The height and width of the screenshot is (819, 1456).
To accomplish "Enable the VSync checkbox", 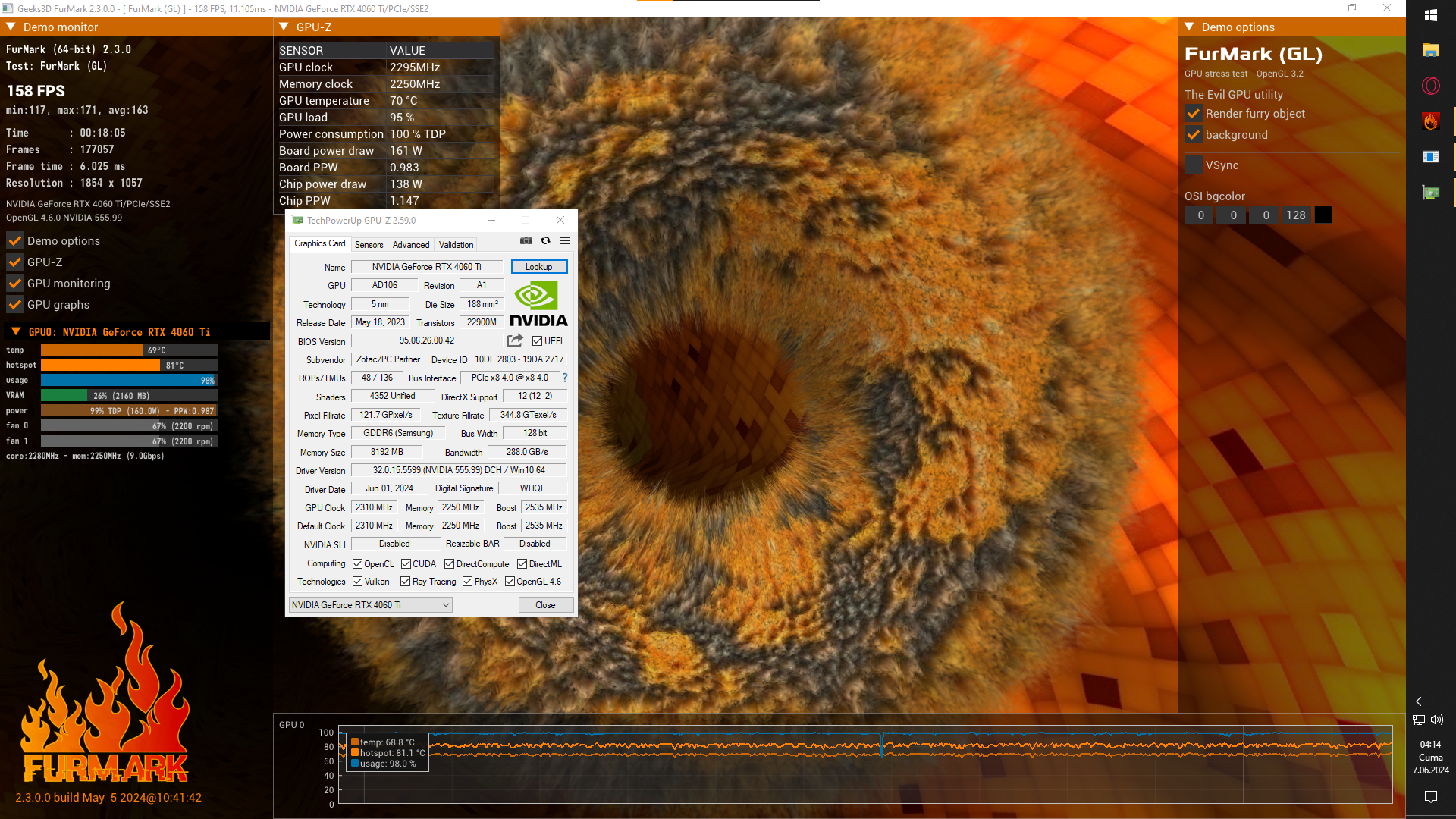I will tap(1194, 165).
